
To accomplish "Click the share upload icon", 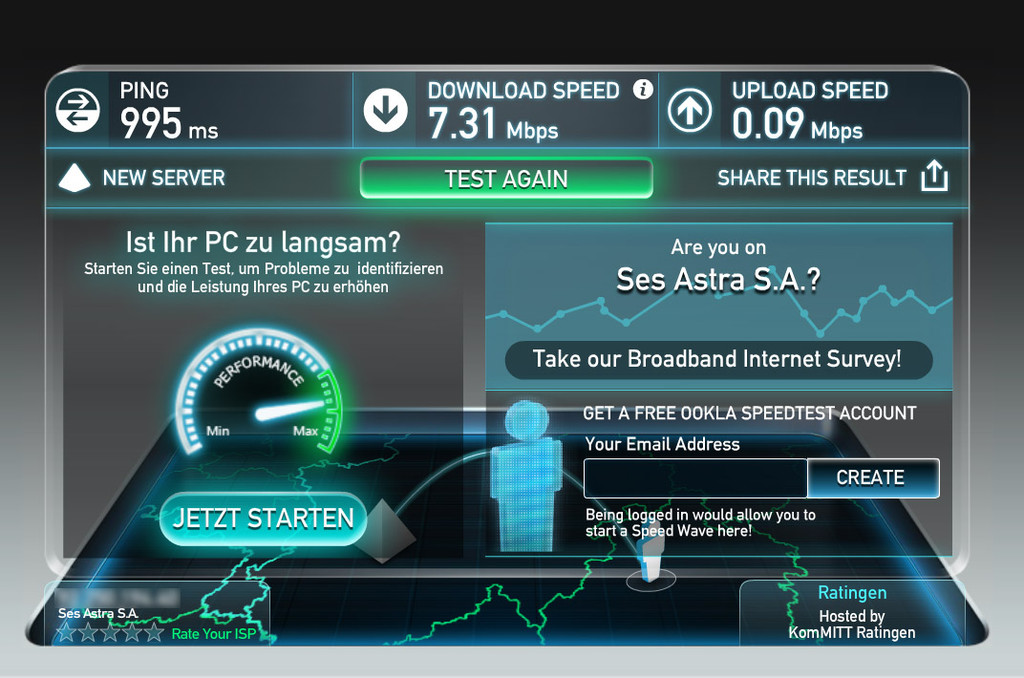I will pos(934,175).
